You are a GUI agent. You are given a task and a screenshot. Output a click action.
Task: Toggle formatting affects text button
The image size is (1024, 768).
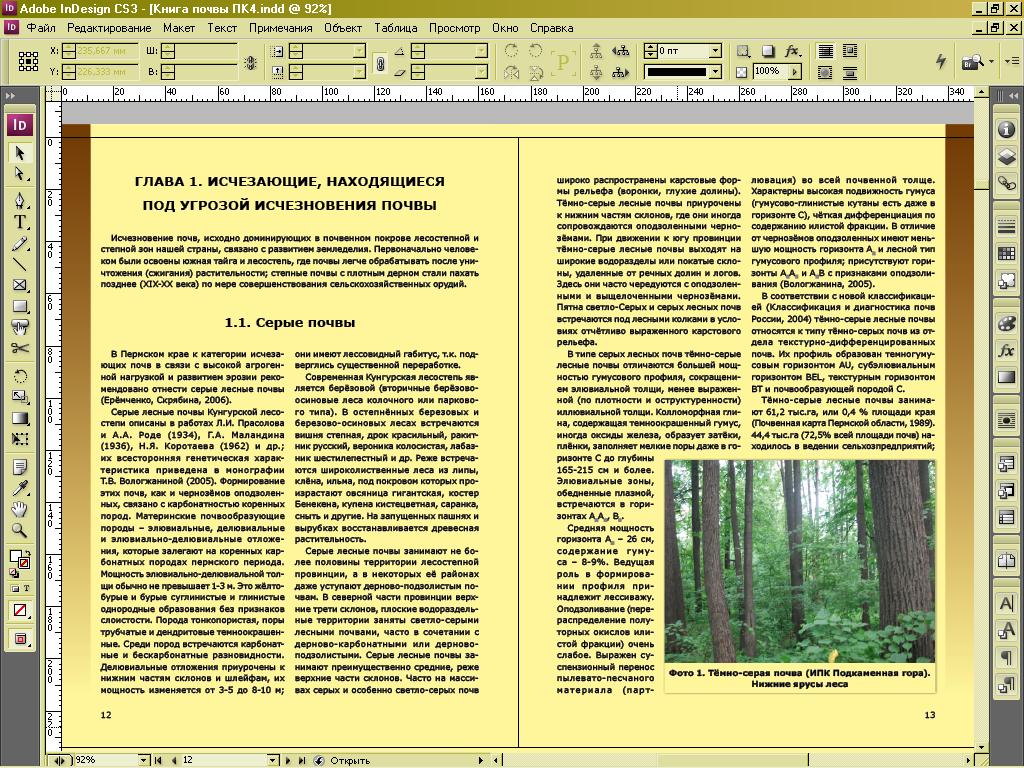pos(26,588)
